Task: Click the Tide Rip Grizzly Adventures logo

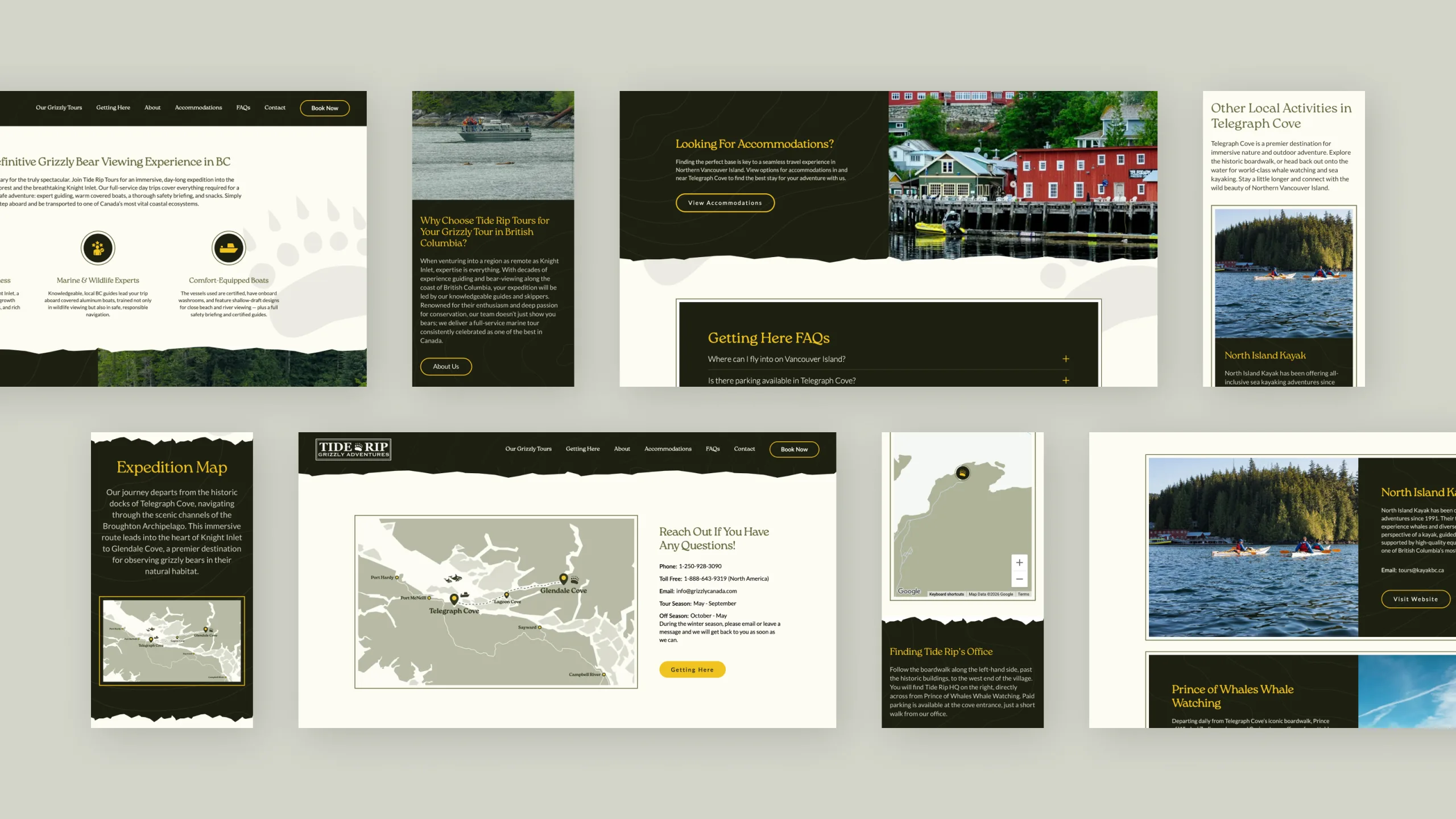Action: (353, 449)
